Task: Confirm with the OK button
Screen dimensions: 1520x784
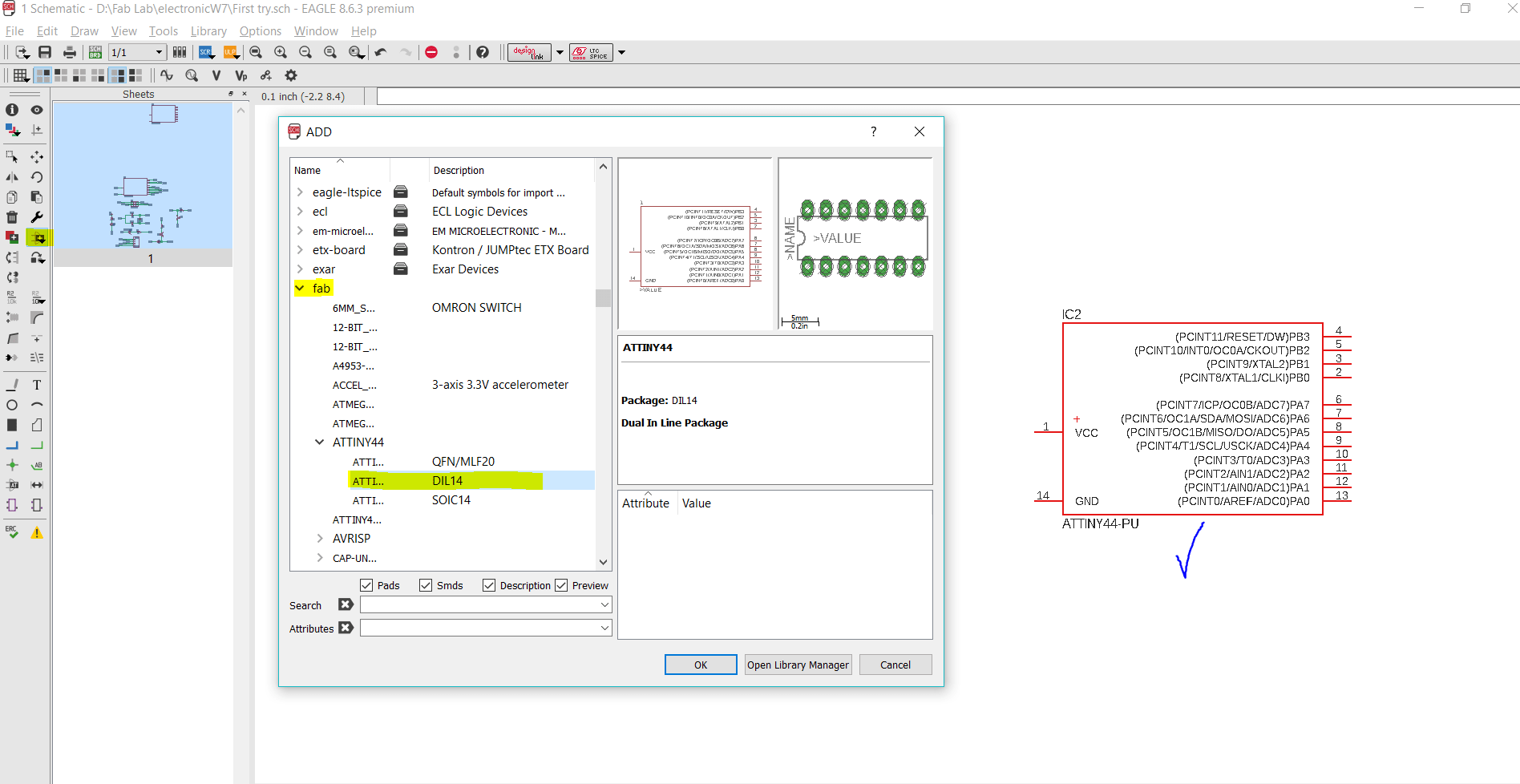Action: point(701,665)
